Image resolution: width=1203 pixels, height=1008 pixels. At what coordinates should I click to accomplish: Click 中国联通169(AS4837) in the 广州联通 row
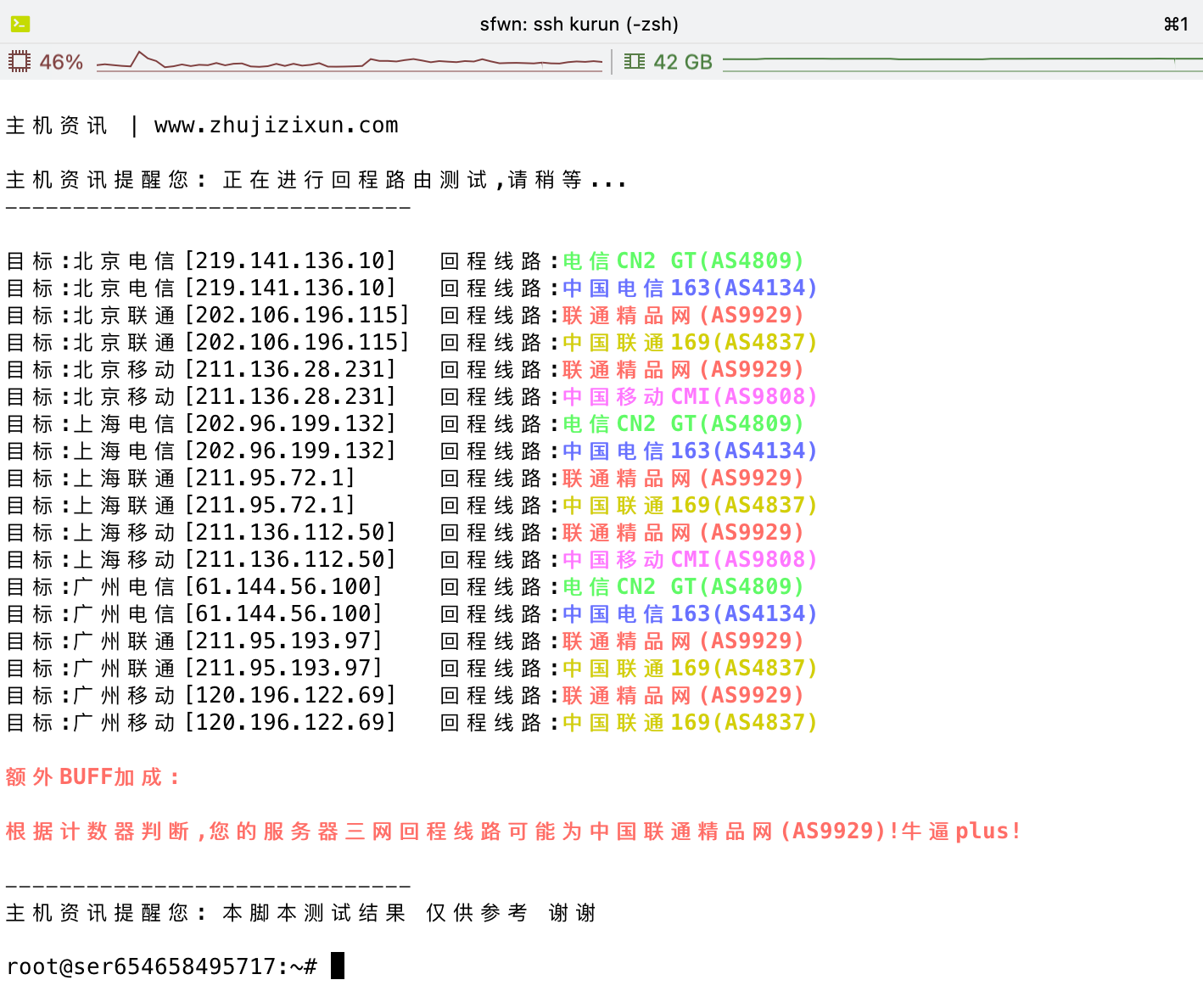pos(690,668)
